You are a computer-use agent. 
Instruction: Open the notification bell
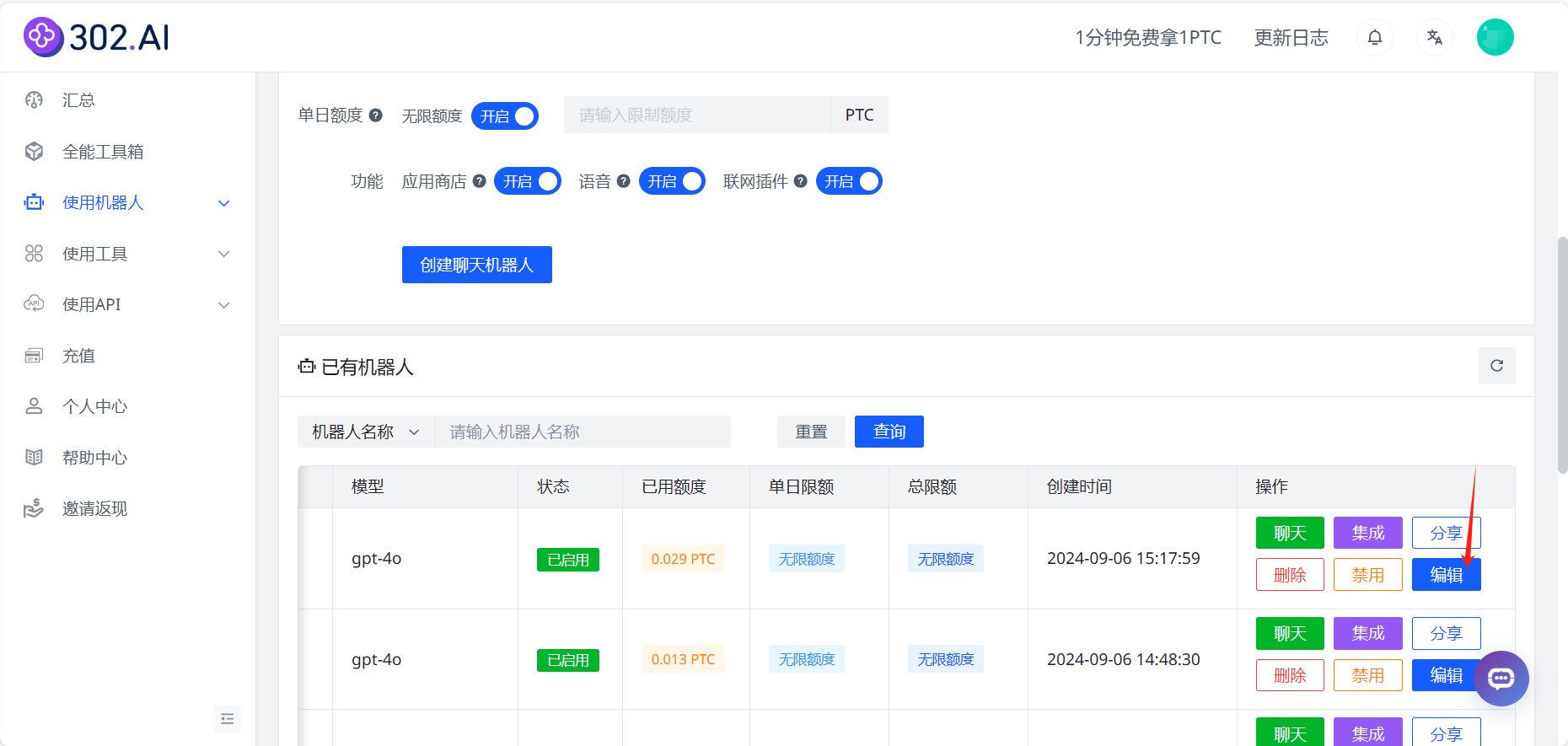tap(1375, 37)
